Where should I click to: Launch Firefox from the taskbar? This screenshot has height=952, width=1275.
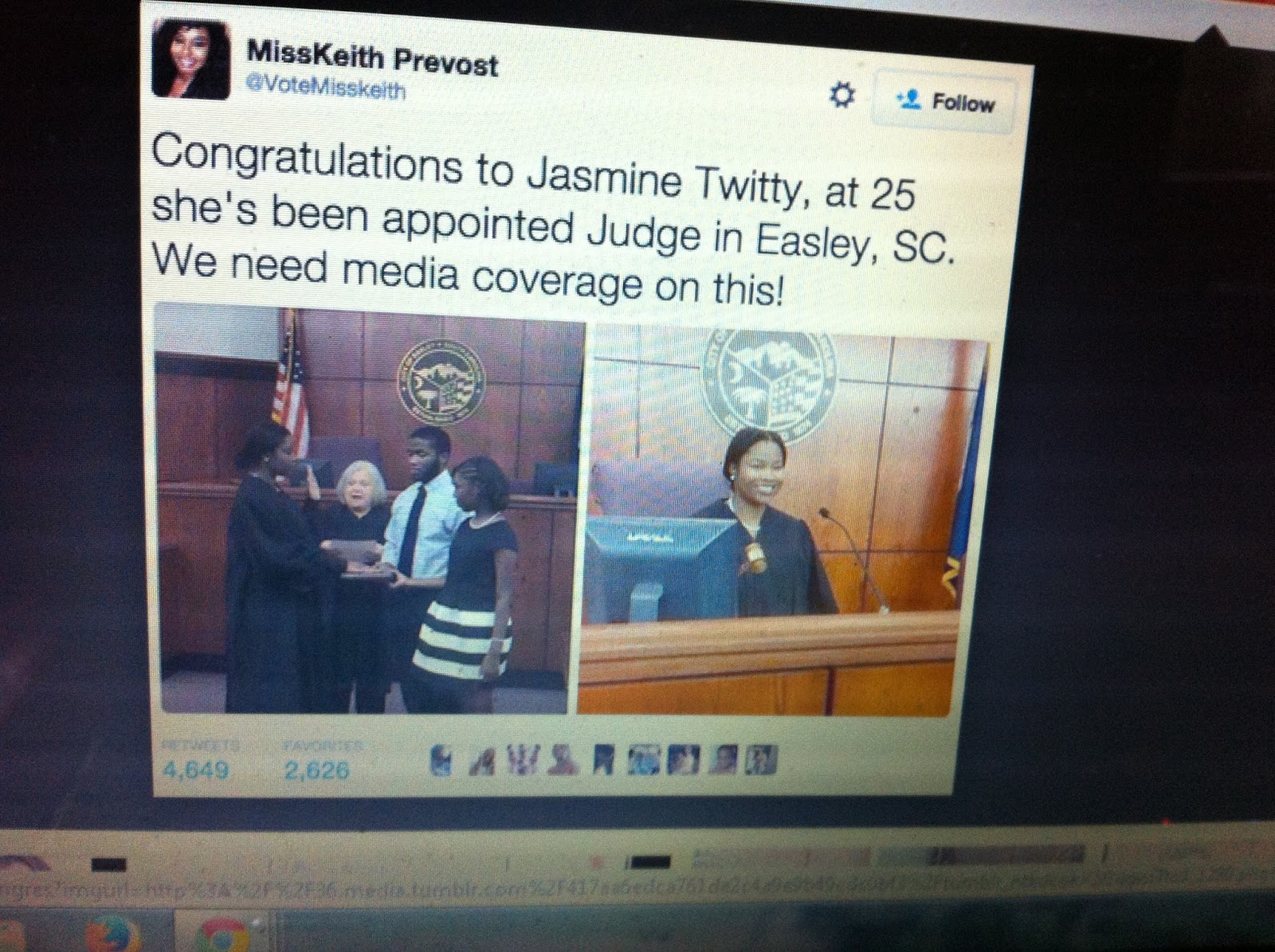click(x=114, y=934)
